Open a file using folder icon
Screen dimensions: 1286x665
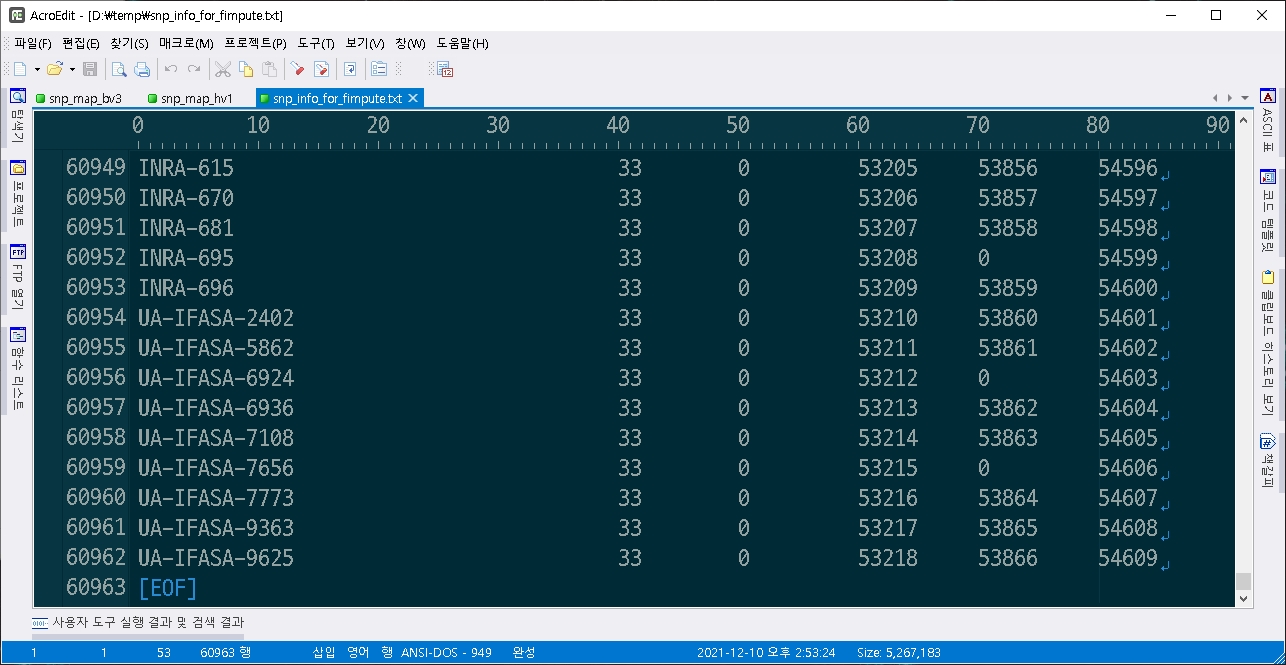pyautogui.click(x=55, y=69)
